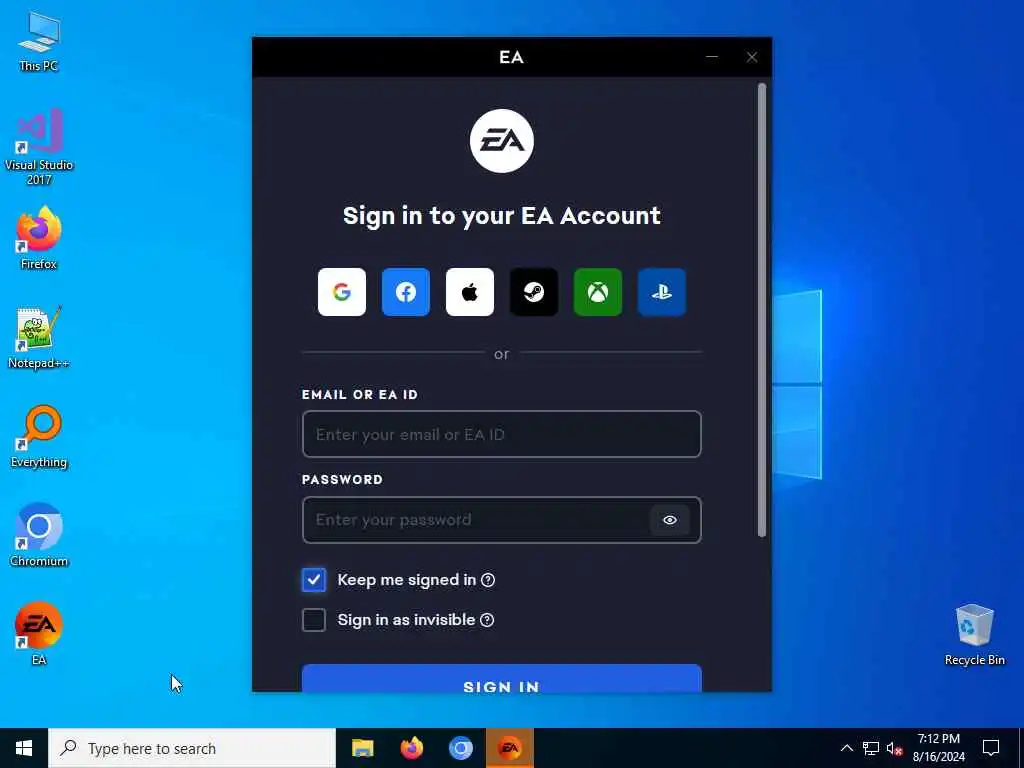The width and height of the screenshot is (1024, 768).
Task: Show hidden tray icons chevron
Action: pos(846,748)
